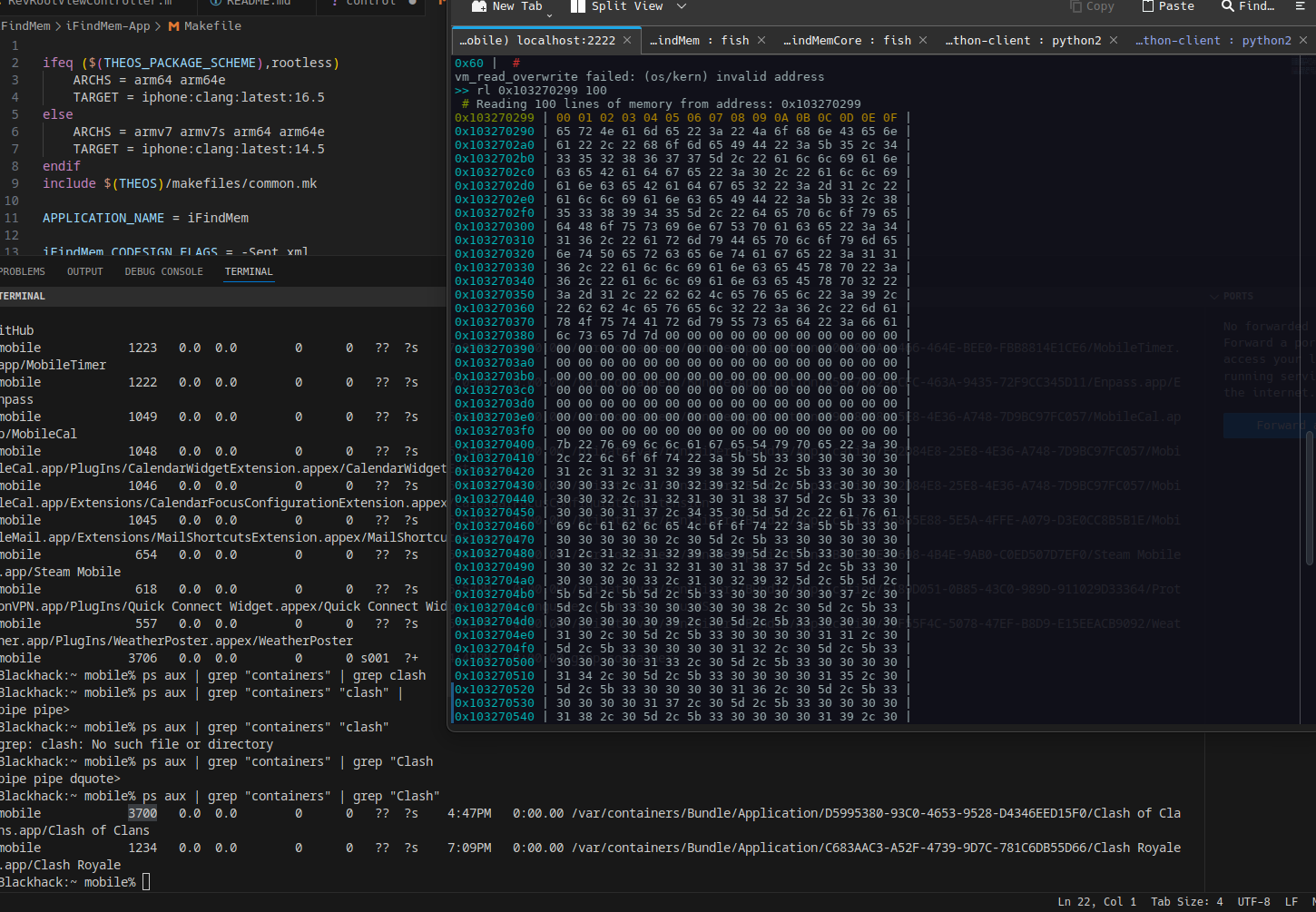Click the Paste toolbar button
The height and width of the screenshot is (912, 1316).
[1167, 6]
